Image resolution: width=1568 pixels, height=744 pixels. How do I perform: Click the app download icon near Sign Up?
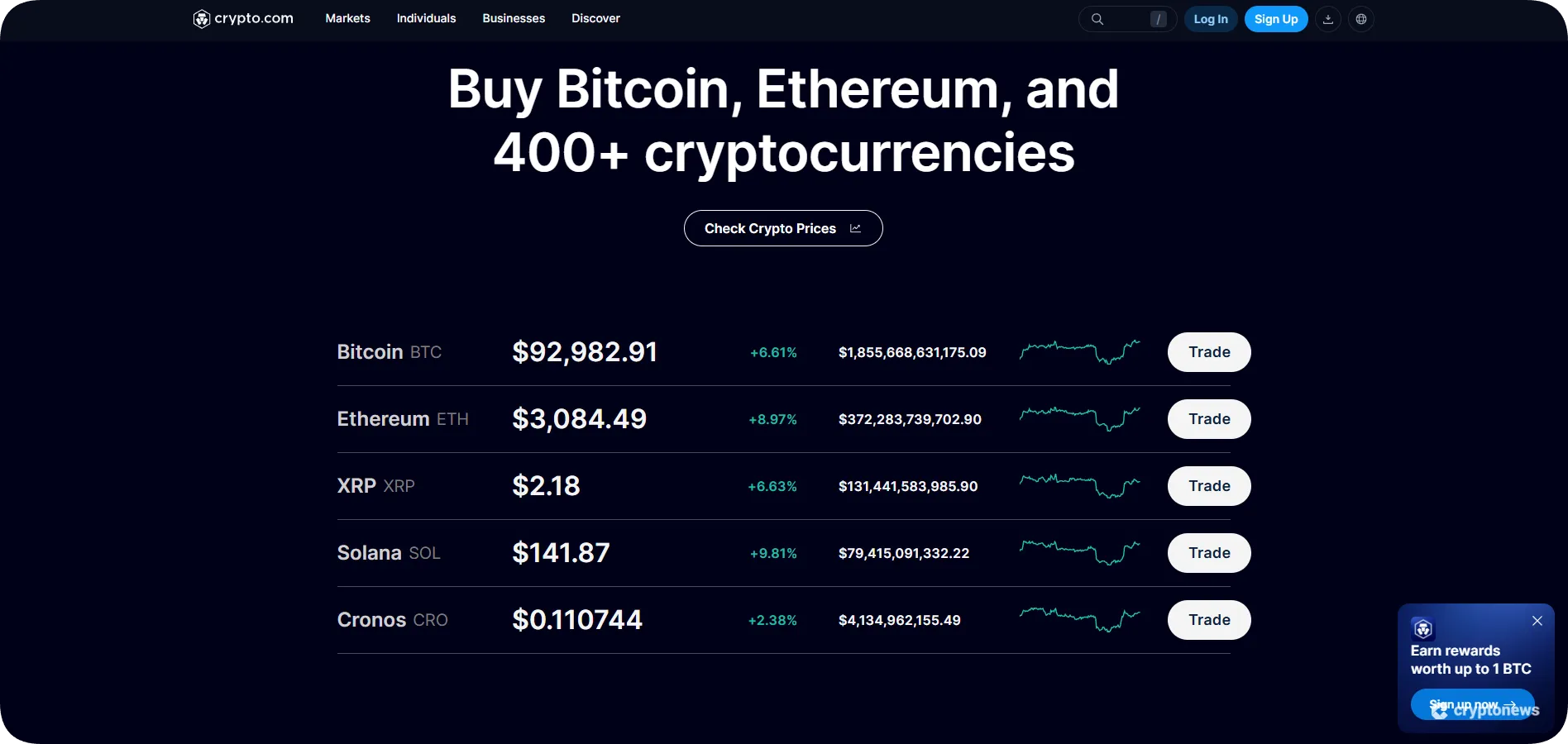pos(1327,18)
